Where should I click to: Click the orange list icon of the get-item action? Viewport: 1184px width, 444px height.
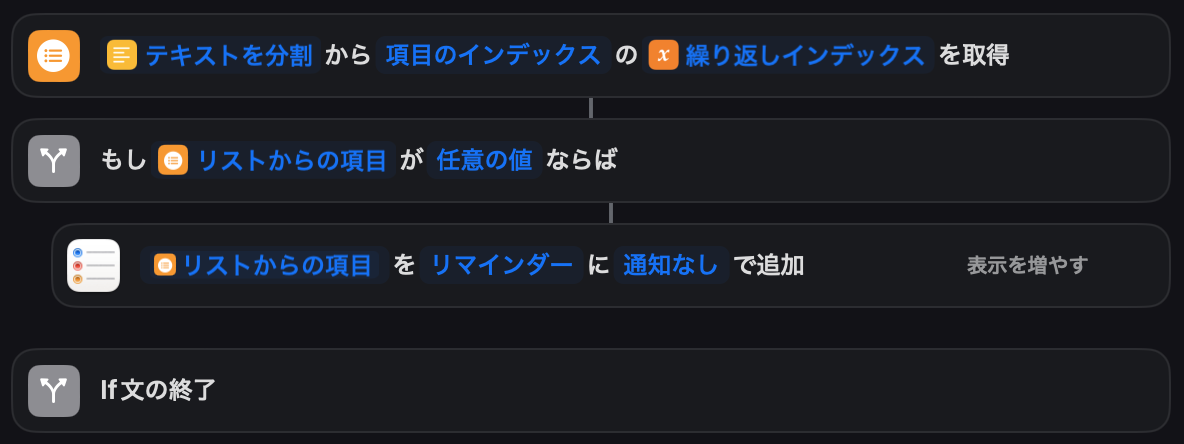click(54, 56)
